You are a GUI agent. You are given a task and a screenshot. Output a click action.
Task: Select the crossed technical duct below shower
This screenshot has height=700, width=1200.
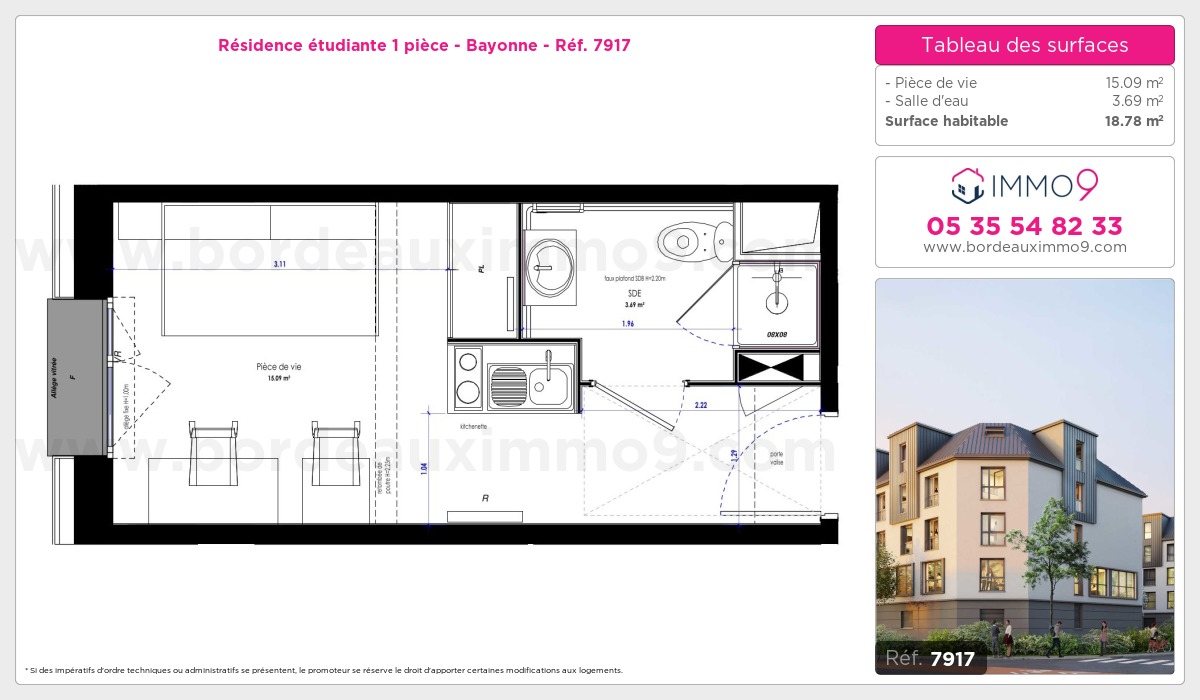776,368
